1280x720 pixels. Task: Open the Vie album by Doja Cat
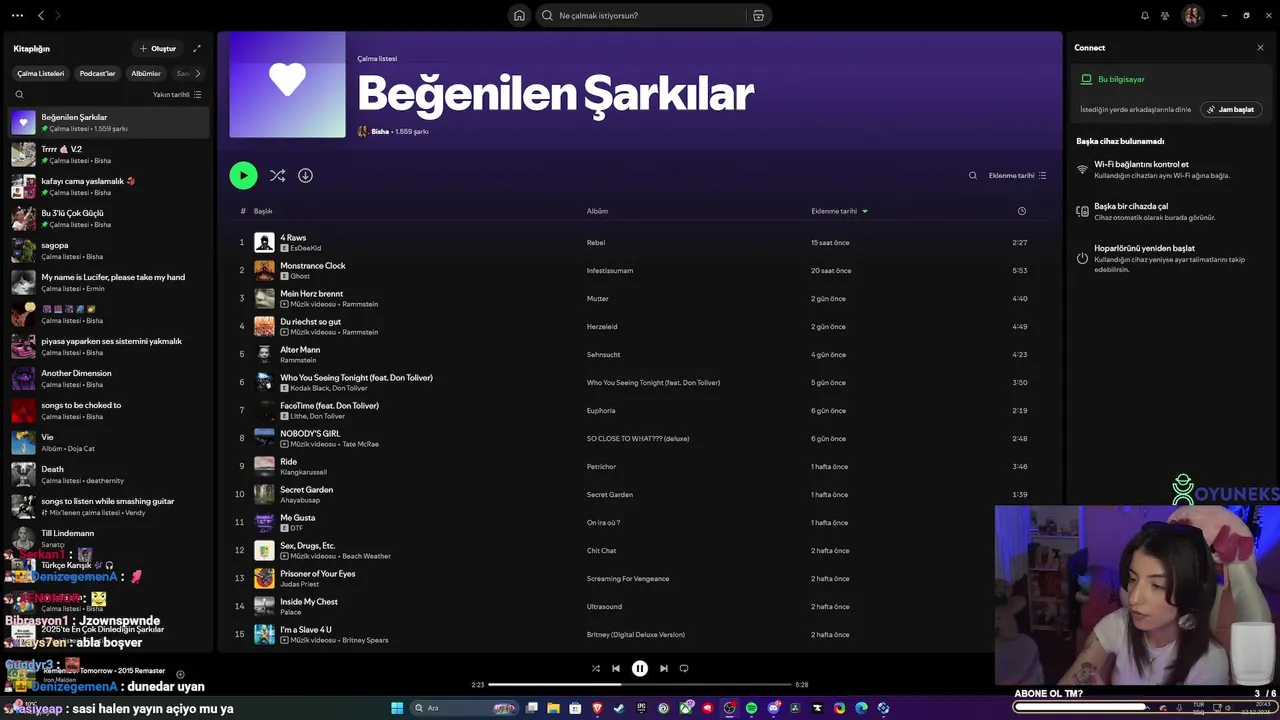point(108,442)
